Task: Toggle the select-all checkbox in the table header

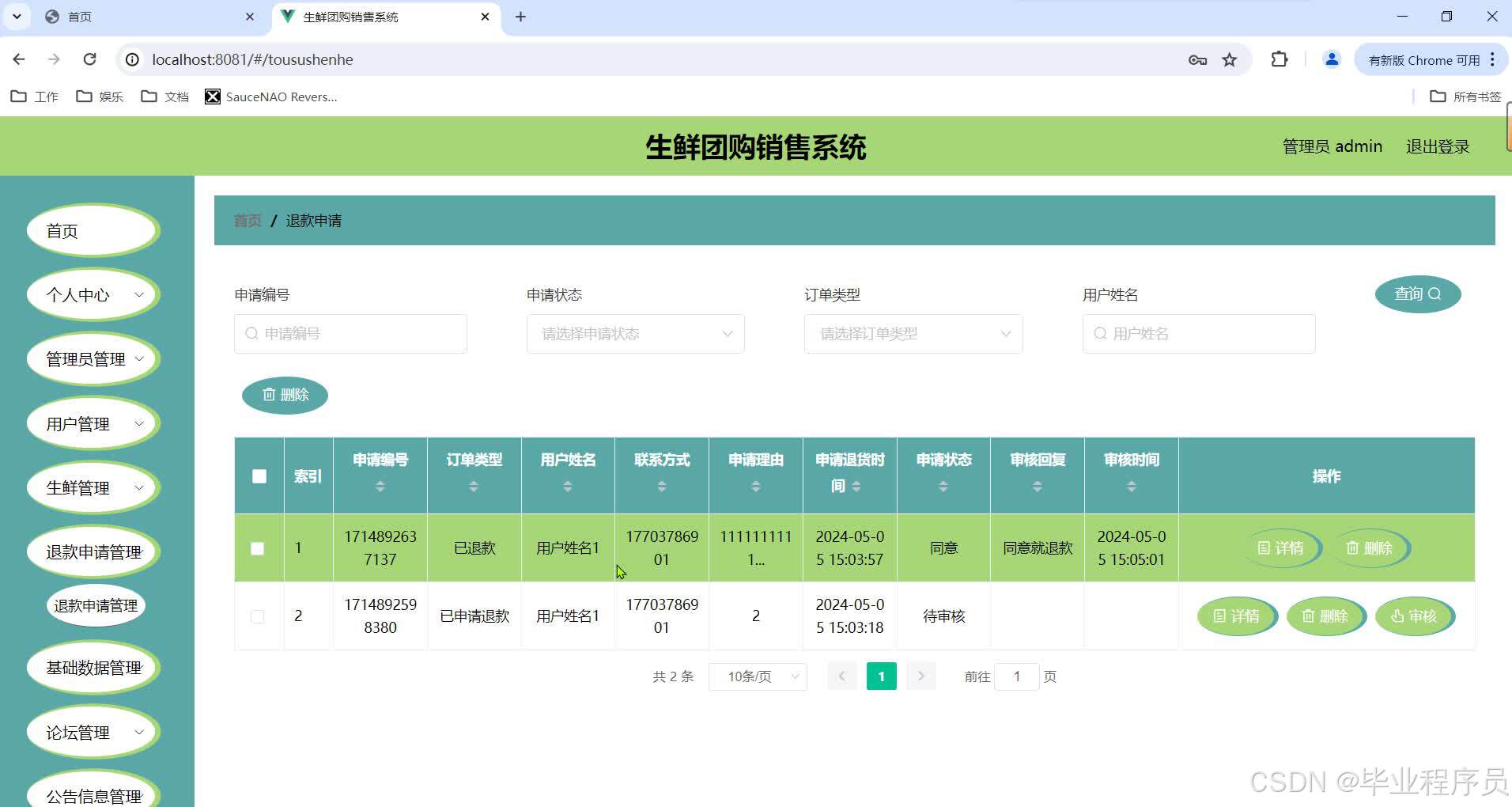Action: (259, 476)
